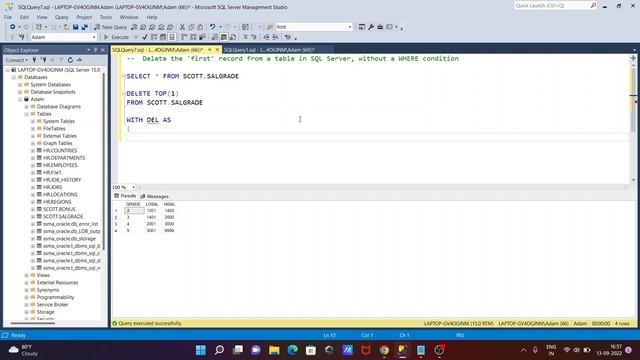Click the Execute button

(116, 37)
